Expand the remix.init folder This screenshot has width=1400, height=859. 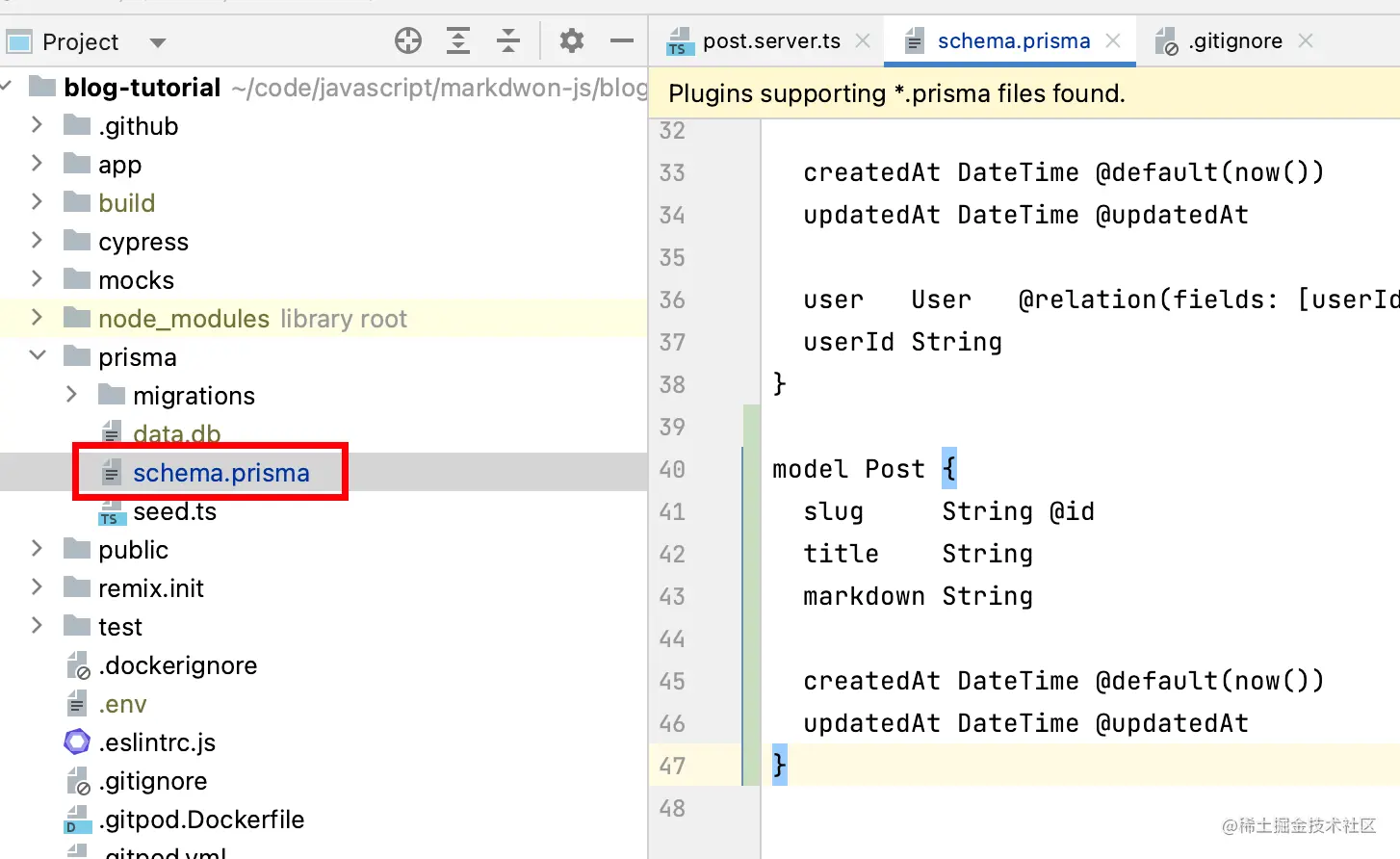(x=37, y=587)
